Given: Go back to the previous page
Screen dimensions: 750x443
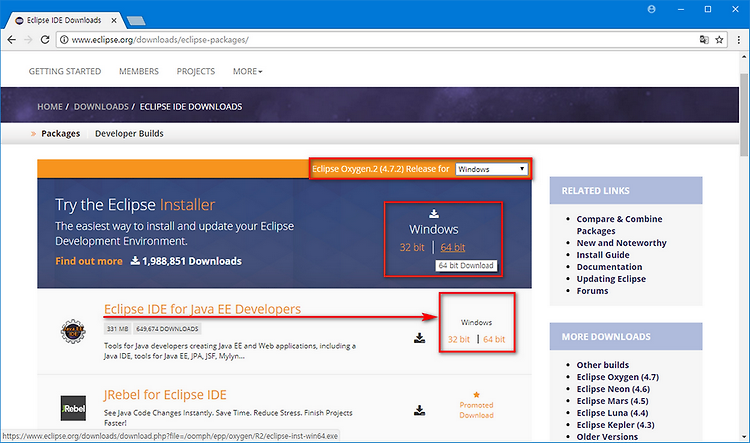Looking at the screenshot, I should click(11, 40).
